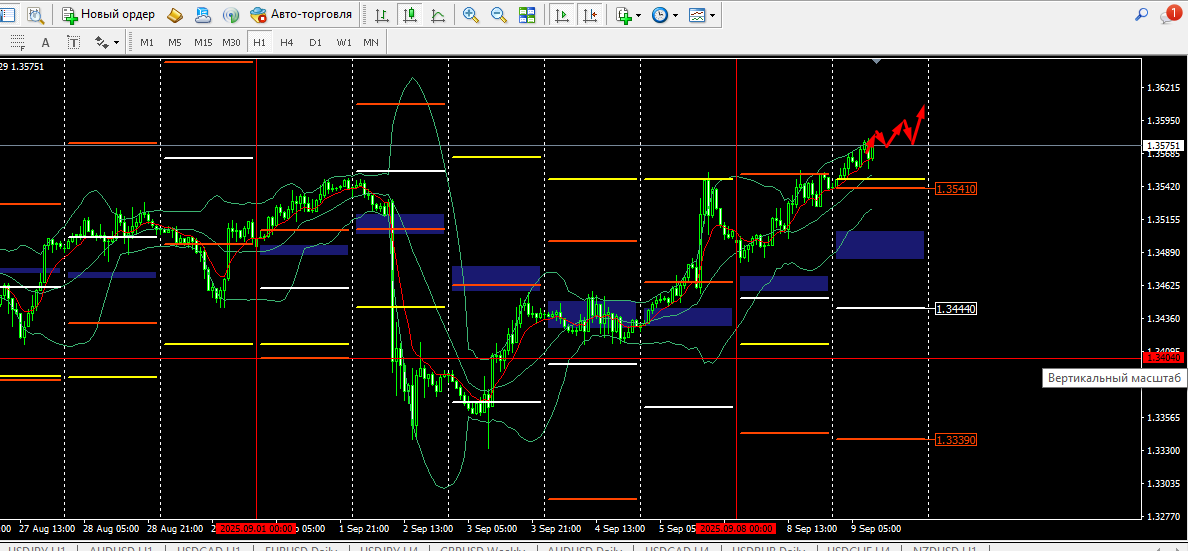1188x551 pixels.
Task: Click the 1.36215 price scale value
Action: pos(1163,88)
